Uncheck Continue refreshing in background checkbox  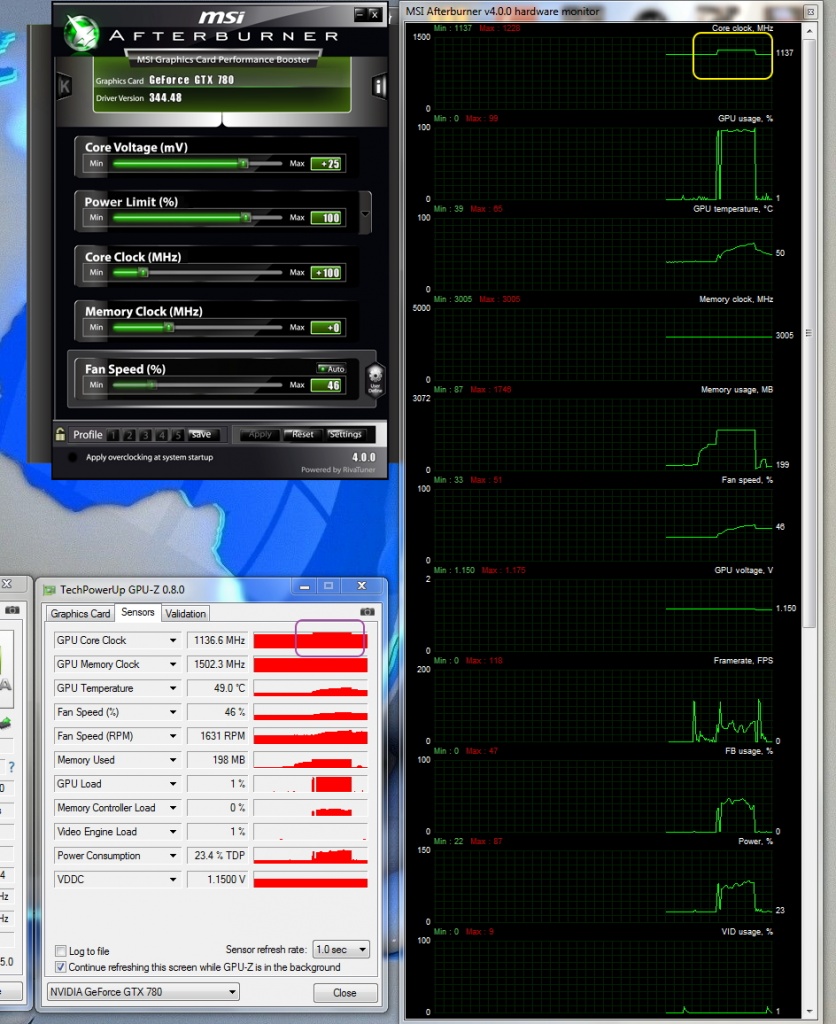point(61,967)
